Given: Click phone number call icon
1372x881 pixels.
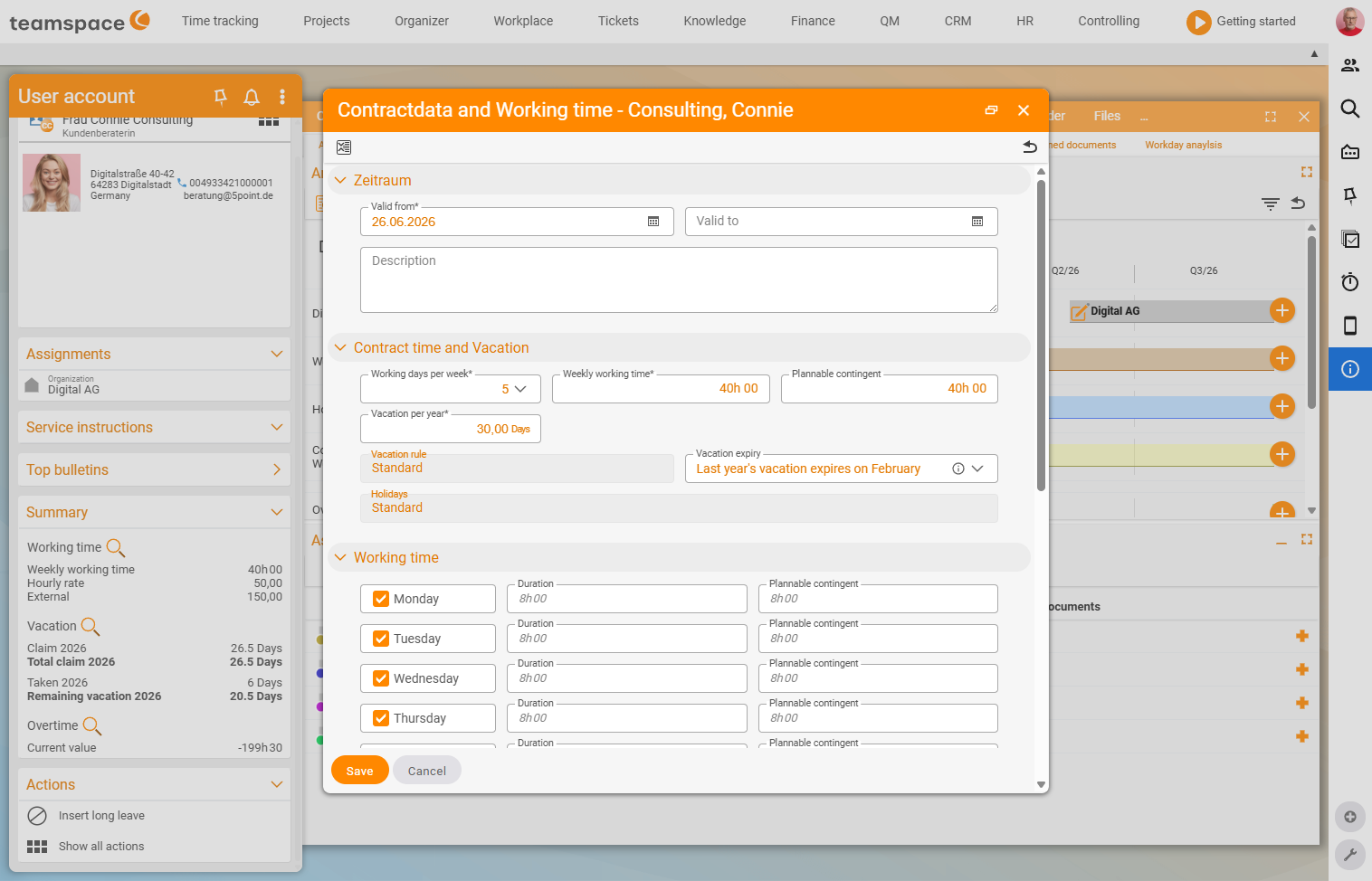Looking at the screenshot, I should click(x=182, y=183).
